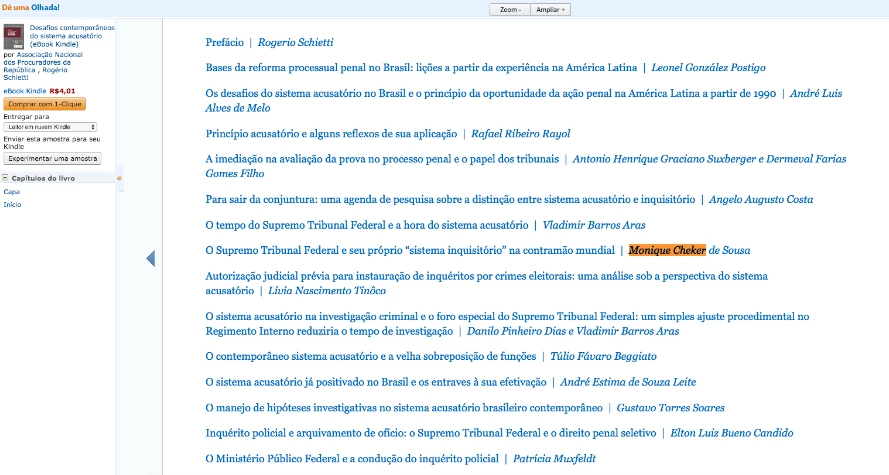Open 'O tempo do Supremo Tribunal Federal' chapter

366,226
